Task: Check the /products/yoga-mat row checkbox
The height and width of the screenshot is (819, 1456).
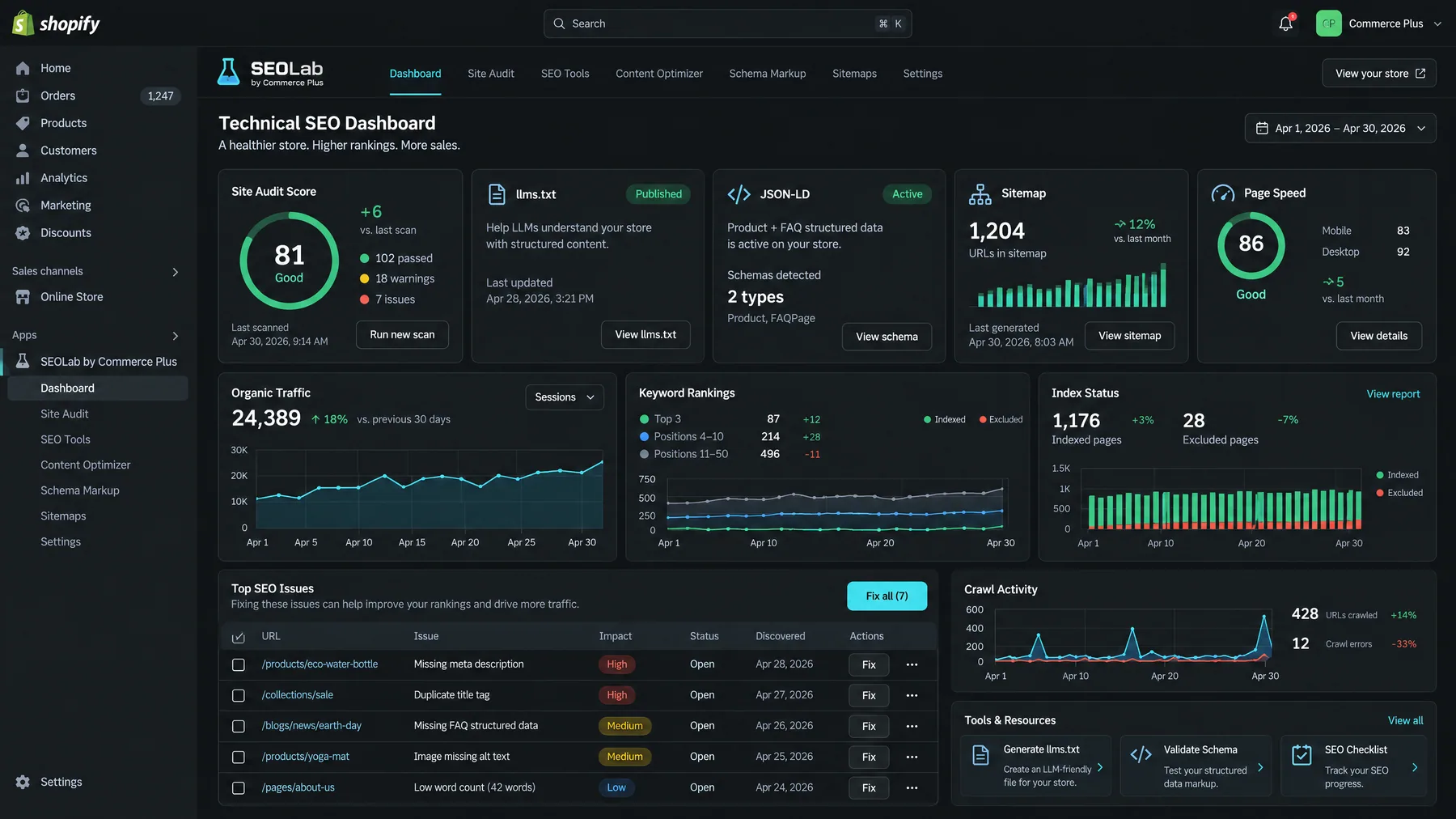Action: [x=239, y=757]
